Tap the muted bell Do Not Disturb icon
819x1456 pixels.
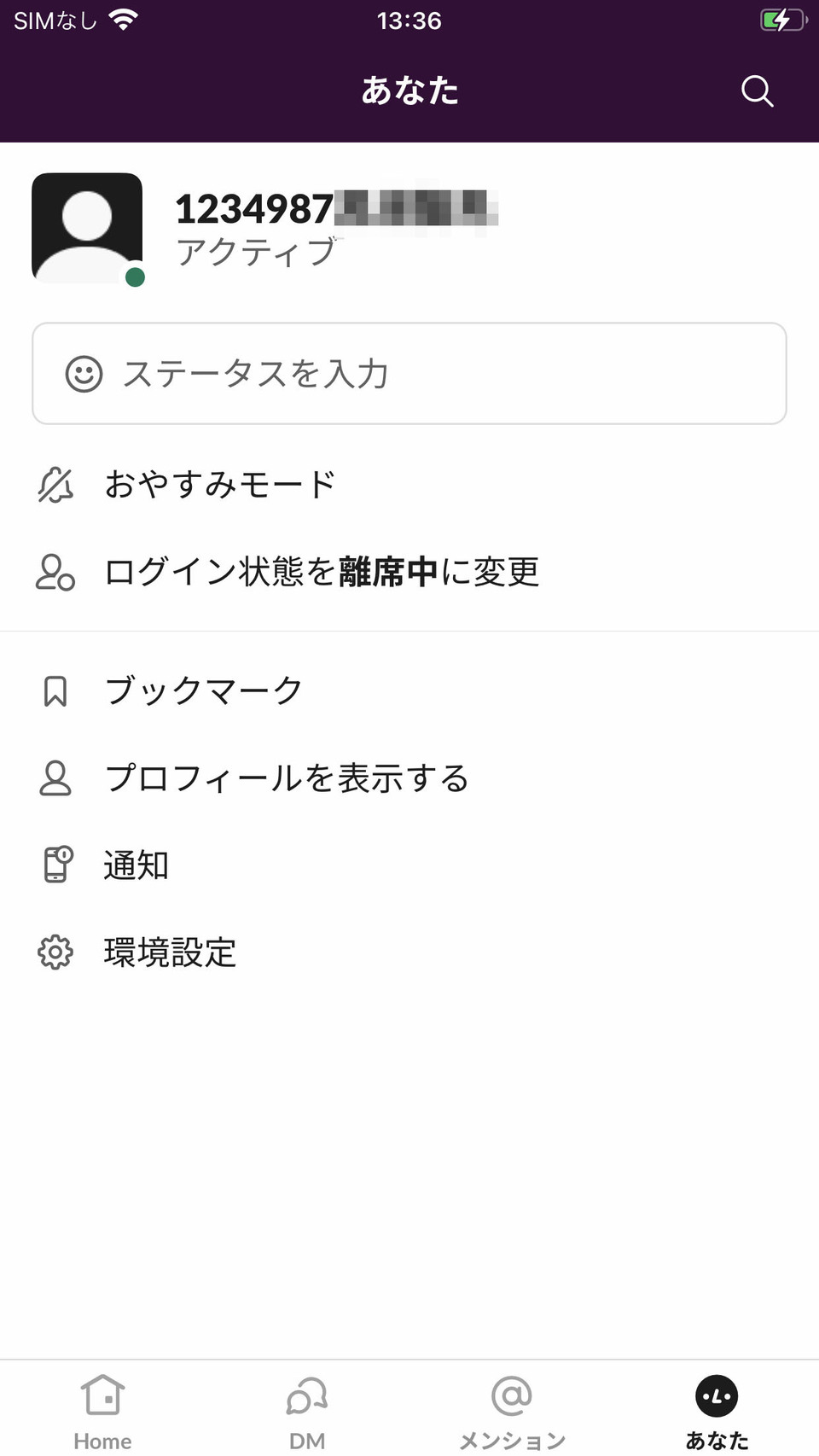(x=55, y=485)
